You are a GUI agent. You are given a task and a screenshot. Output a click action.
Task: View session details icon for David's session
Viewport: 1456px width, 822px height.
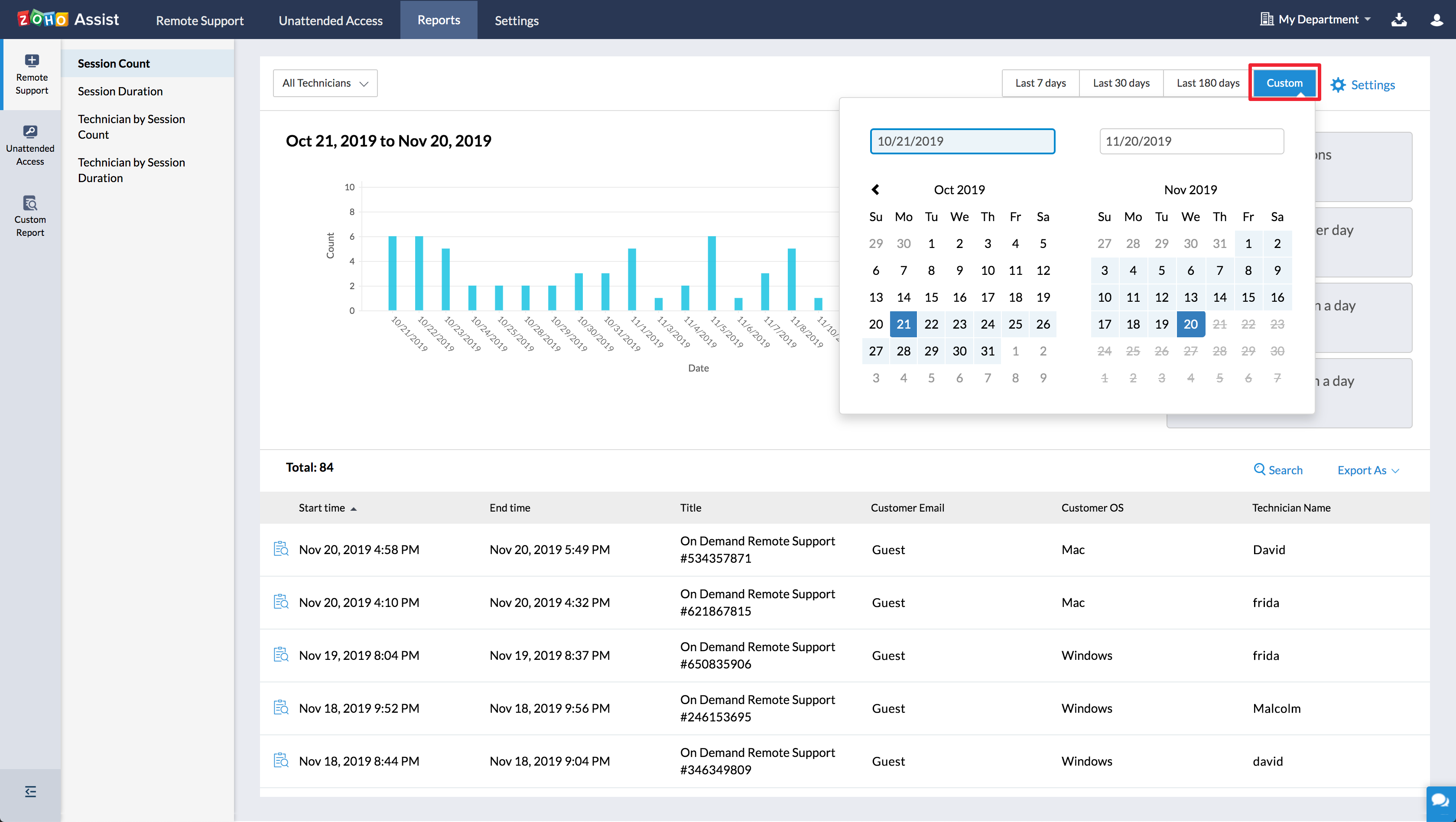tap(281, 549)
